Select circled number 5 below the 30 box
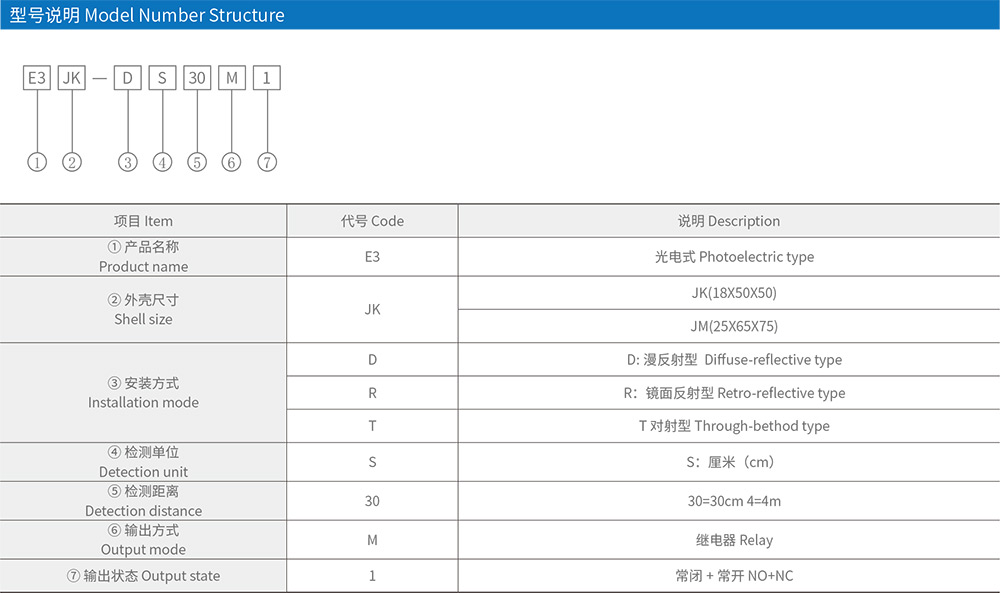1000x593 pixels. point(197,162)
